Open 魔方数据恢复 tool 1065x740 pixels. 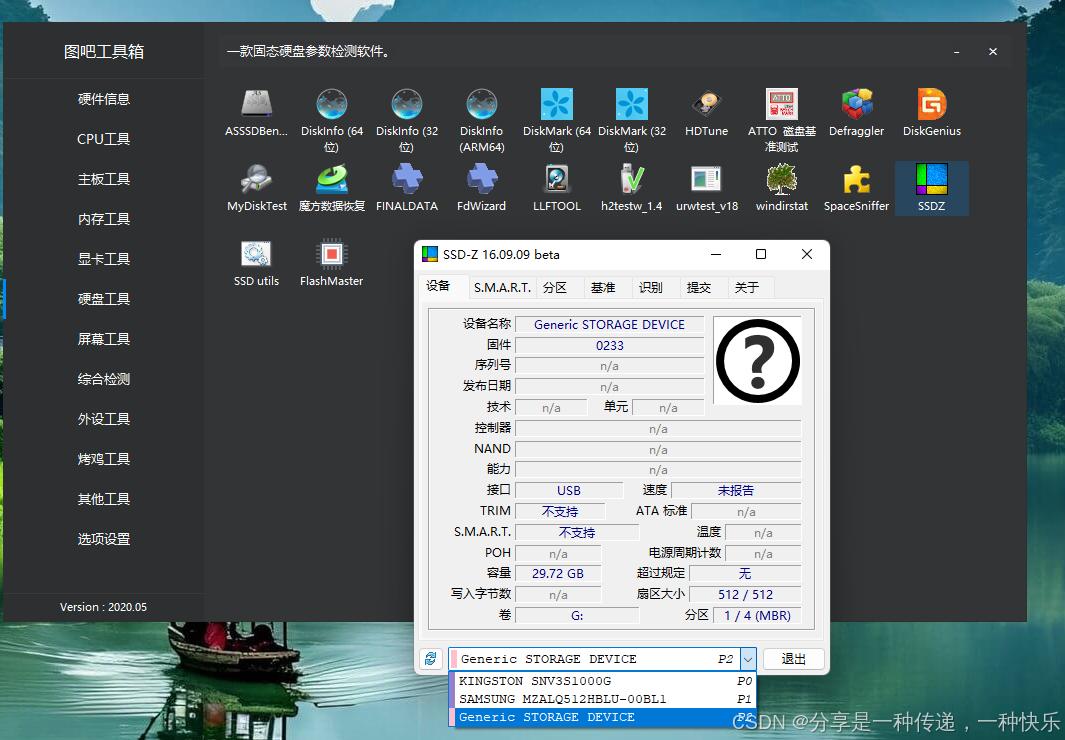pos(331,179)
